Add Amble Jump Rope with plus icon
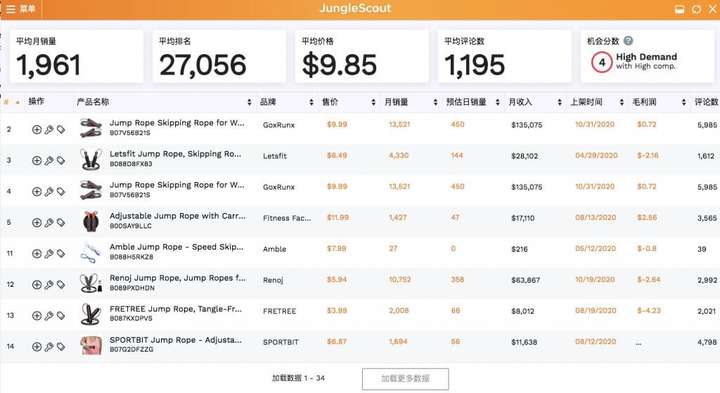 point(37,253)
